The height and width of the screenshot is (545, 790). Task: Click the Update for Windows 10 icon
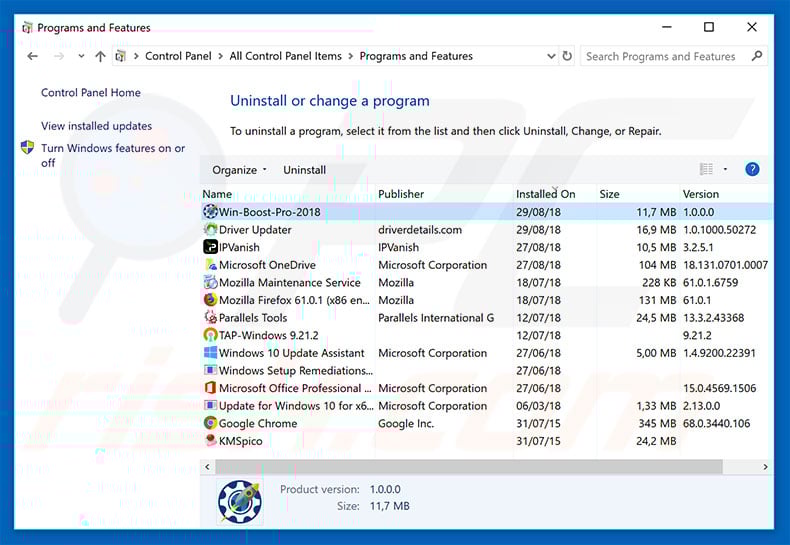210,405
